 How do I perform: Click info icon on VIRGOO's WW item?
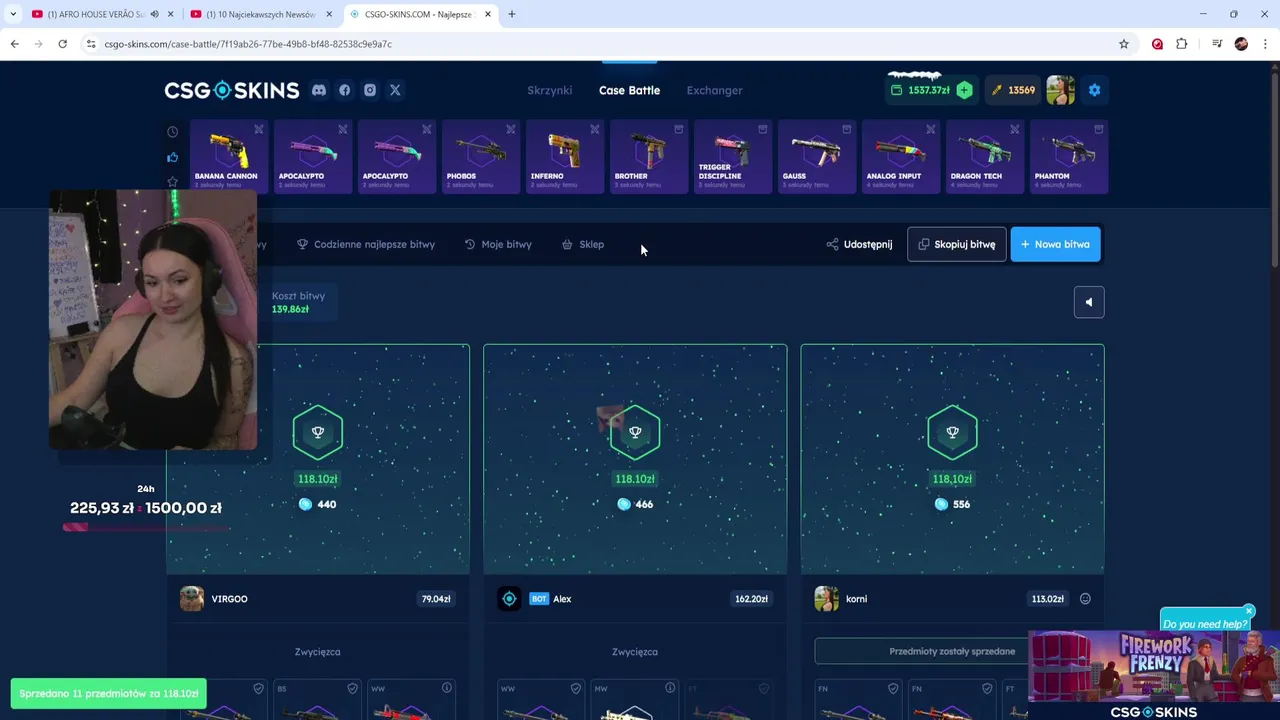[447, 688]
